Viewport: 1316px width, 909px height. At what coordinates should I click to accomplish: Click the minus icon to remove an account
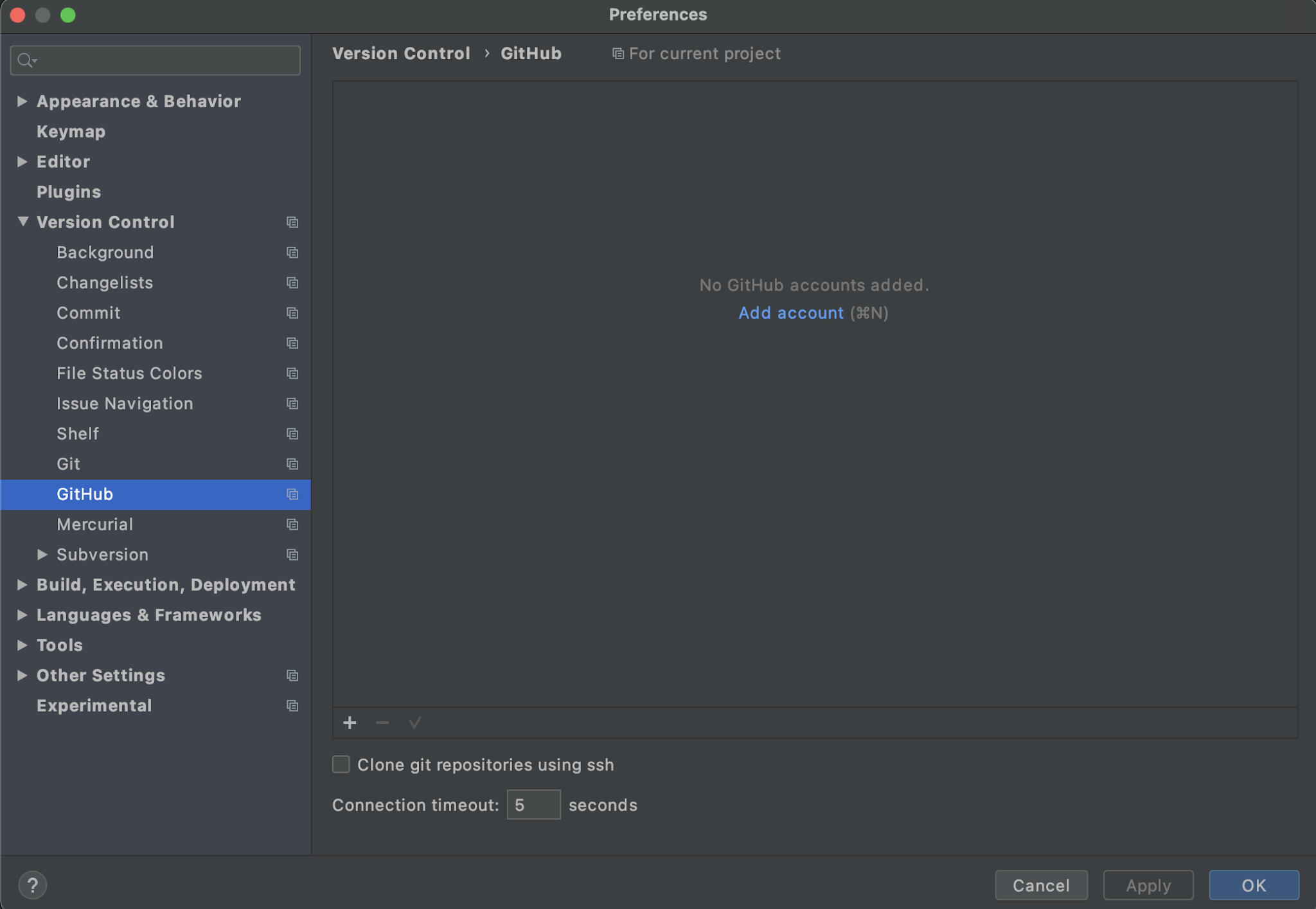(x=382, y=723)
